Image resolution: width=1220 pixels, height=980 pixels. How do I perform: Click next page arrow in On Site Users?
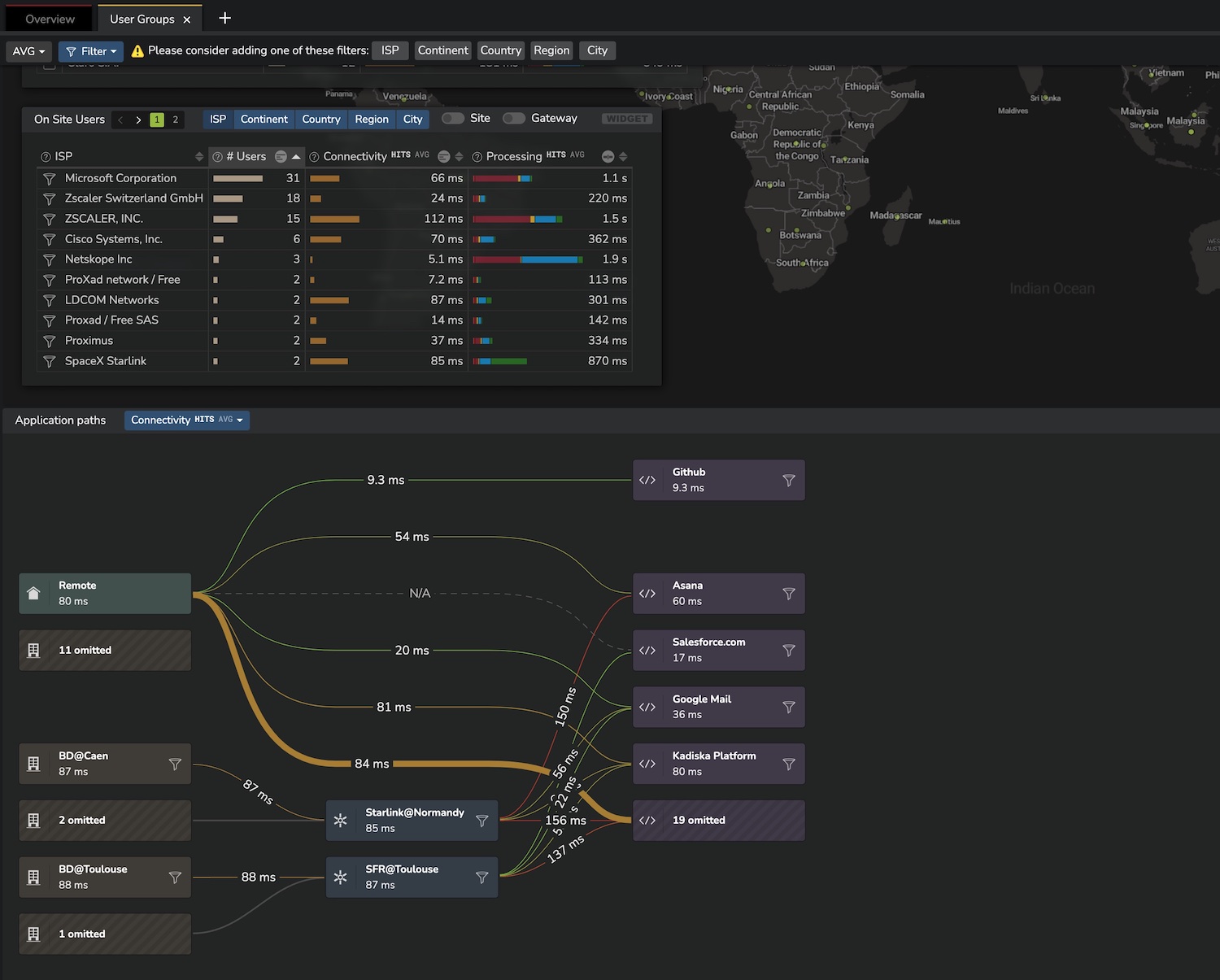pos(138,120)
